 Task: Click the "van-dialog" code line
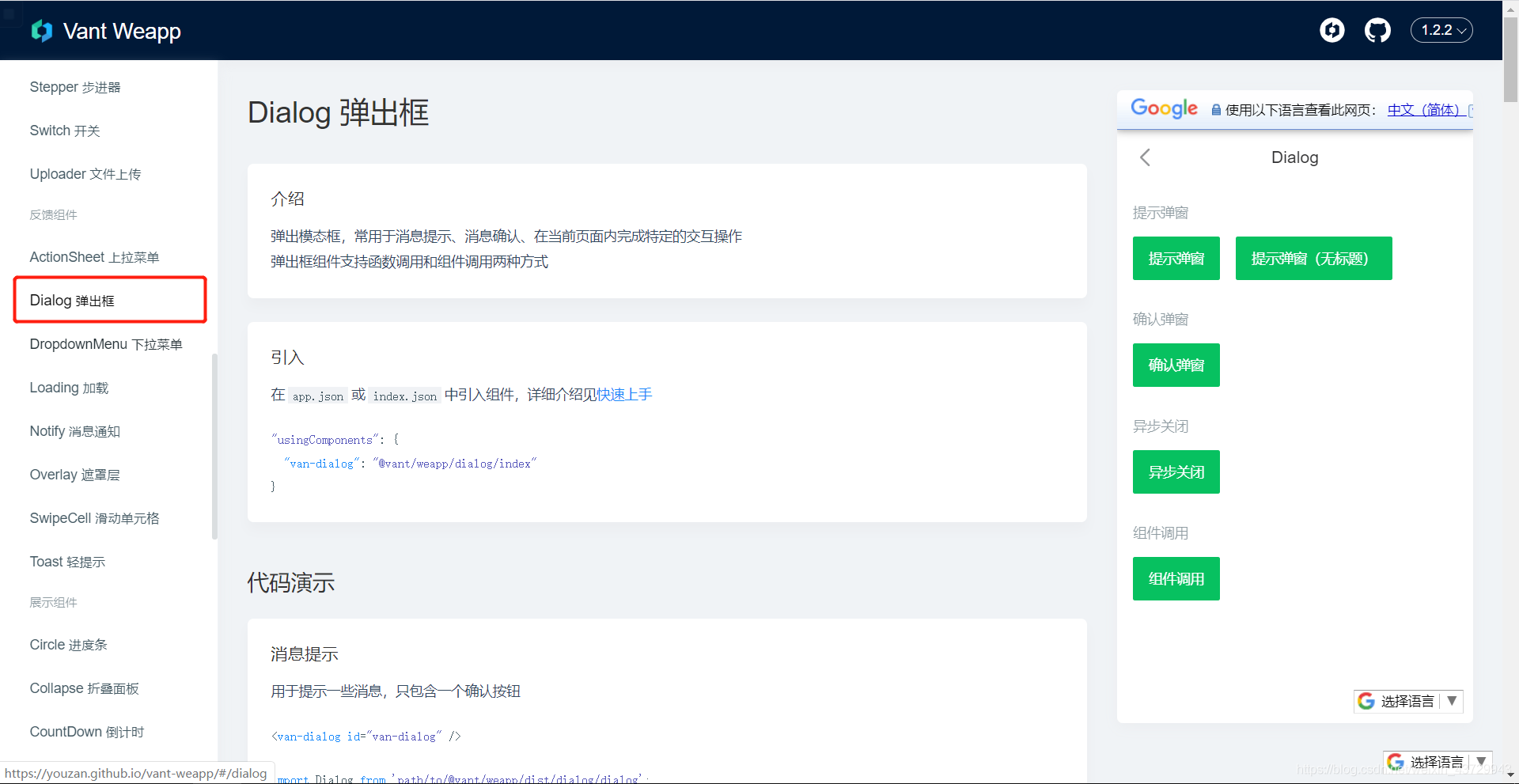point(410,464)
